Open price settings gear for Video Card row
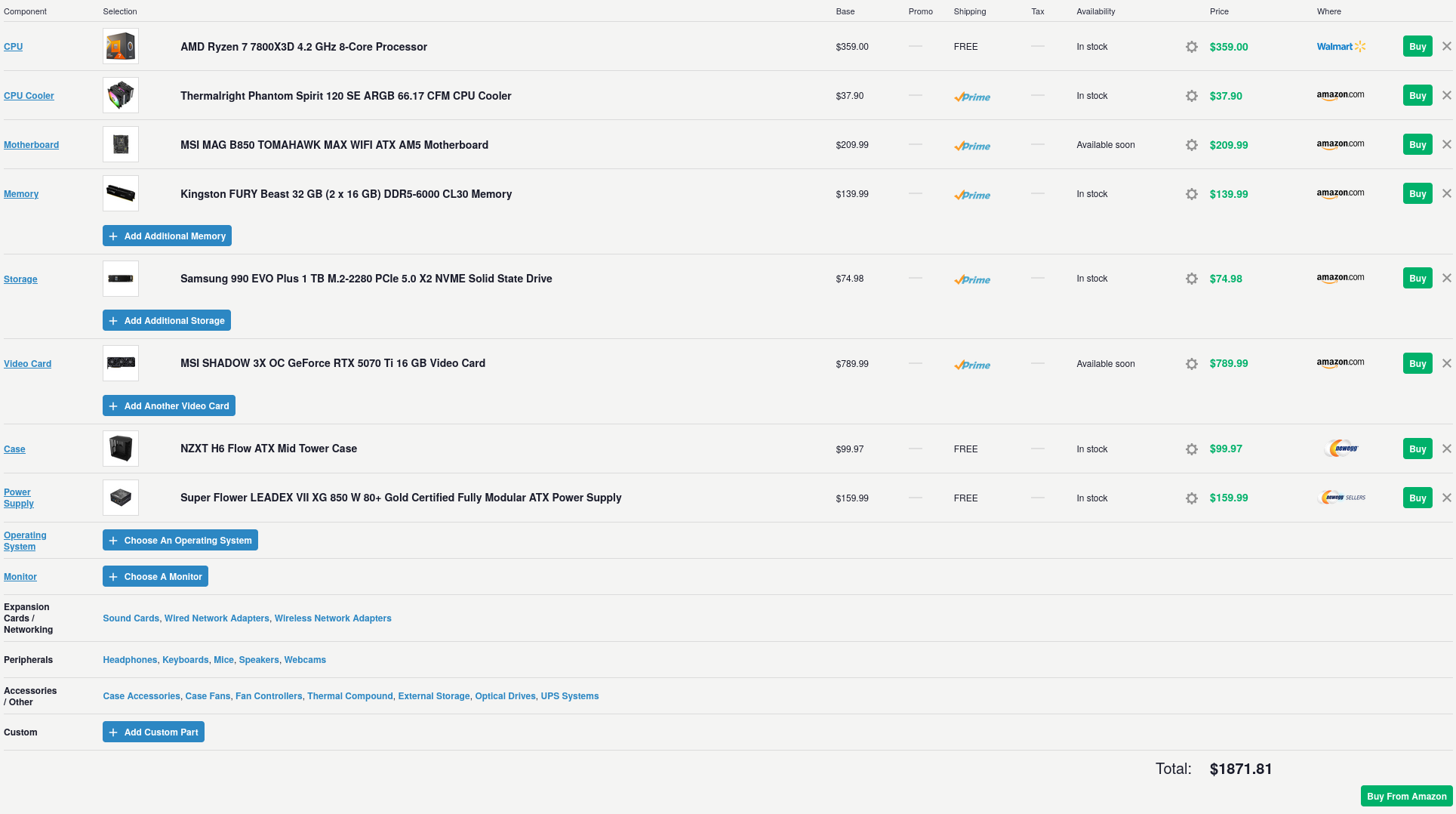1456x814 pixels. point(1192,364)
